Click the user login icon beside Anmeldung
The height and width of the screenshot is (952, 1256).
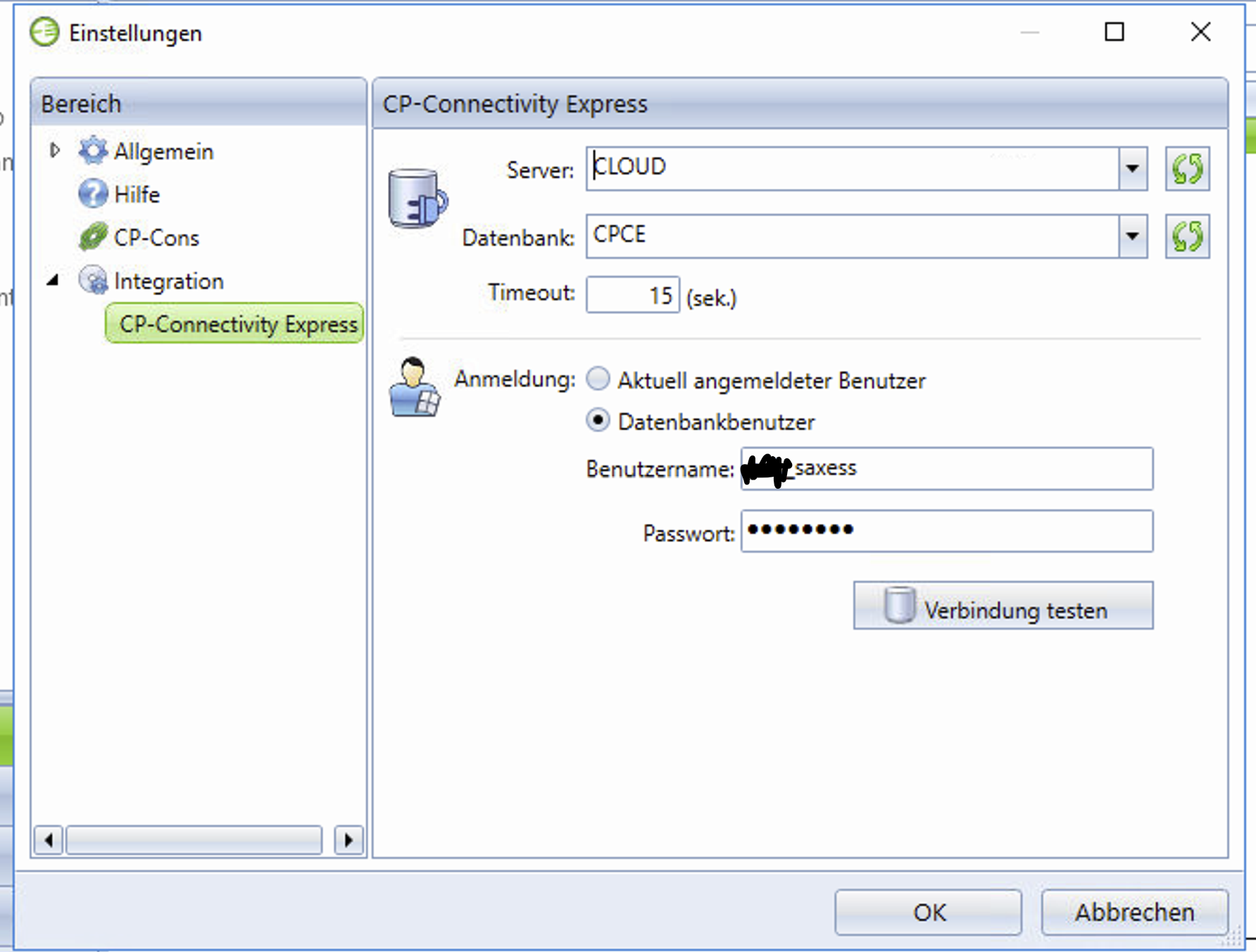414,388
